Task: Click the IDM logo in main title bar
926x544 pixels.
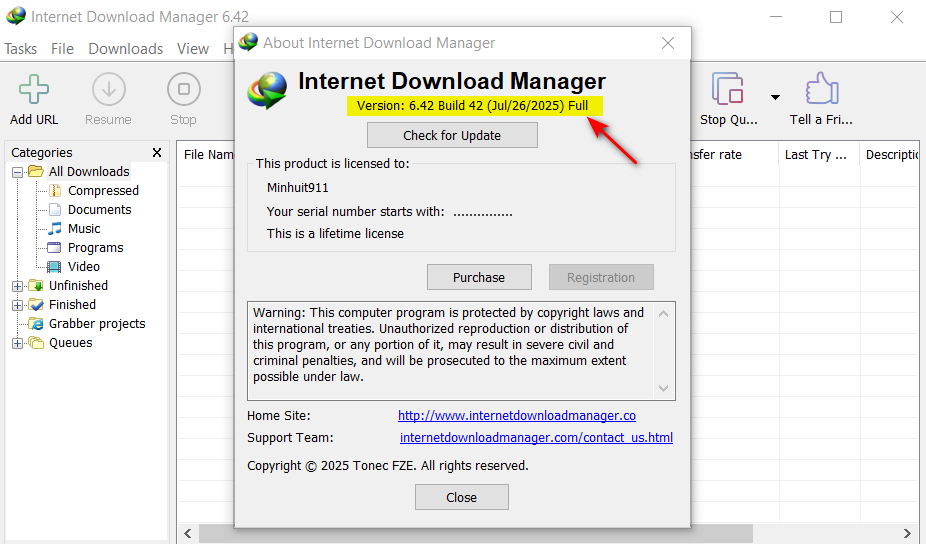Action: [x=16, y=16]
